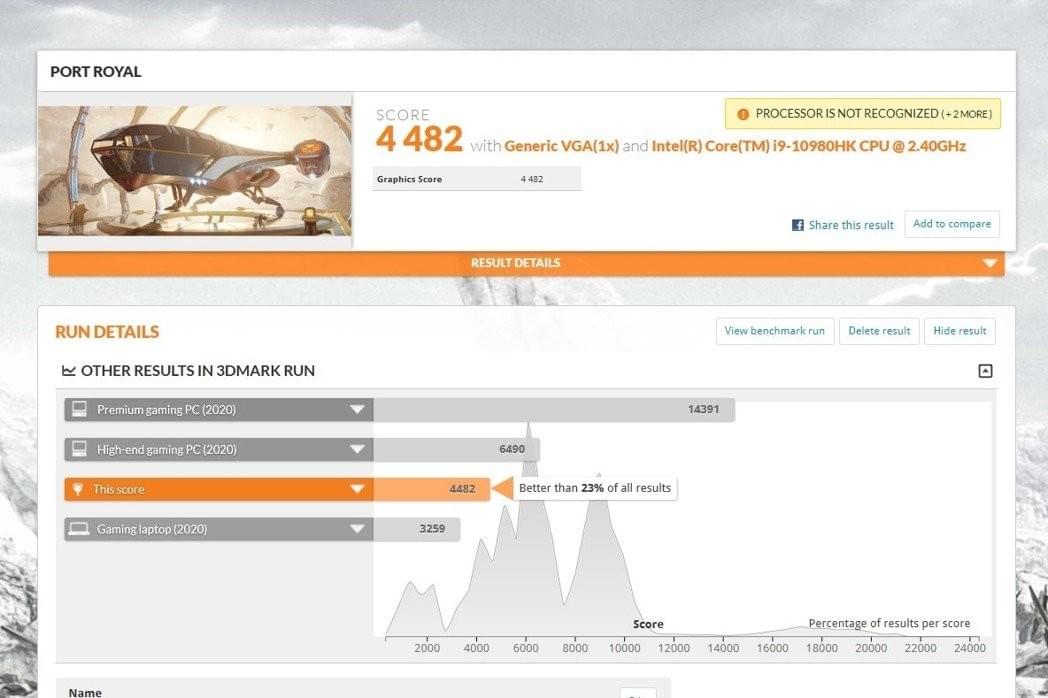Click the Delete result button
Screen dimensions: 1048x698
pos(879,331)
